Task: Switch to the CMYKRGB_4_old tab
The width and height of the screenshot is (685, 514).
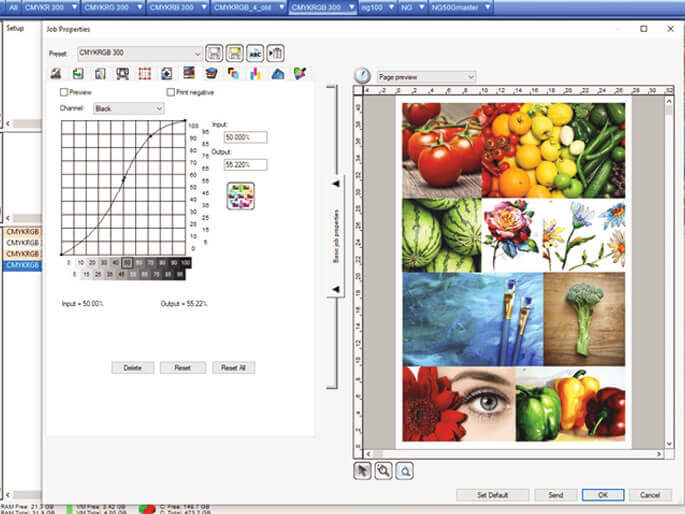Action: (246, 7)
